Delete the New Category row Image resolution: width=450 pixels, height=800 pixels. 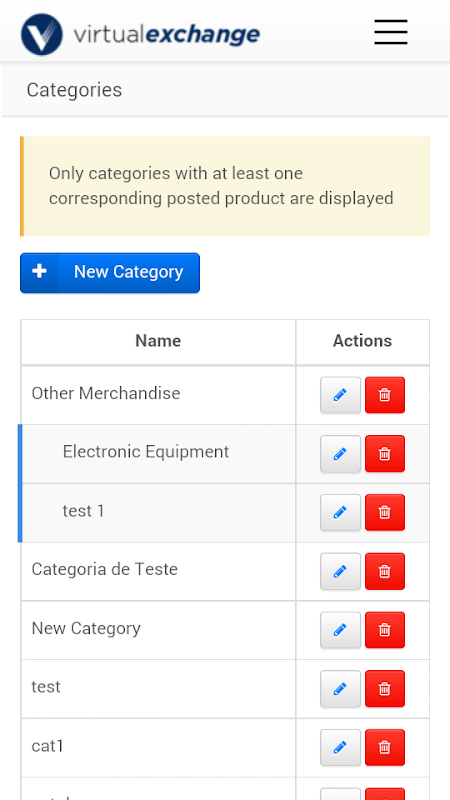[385, 630]
